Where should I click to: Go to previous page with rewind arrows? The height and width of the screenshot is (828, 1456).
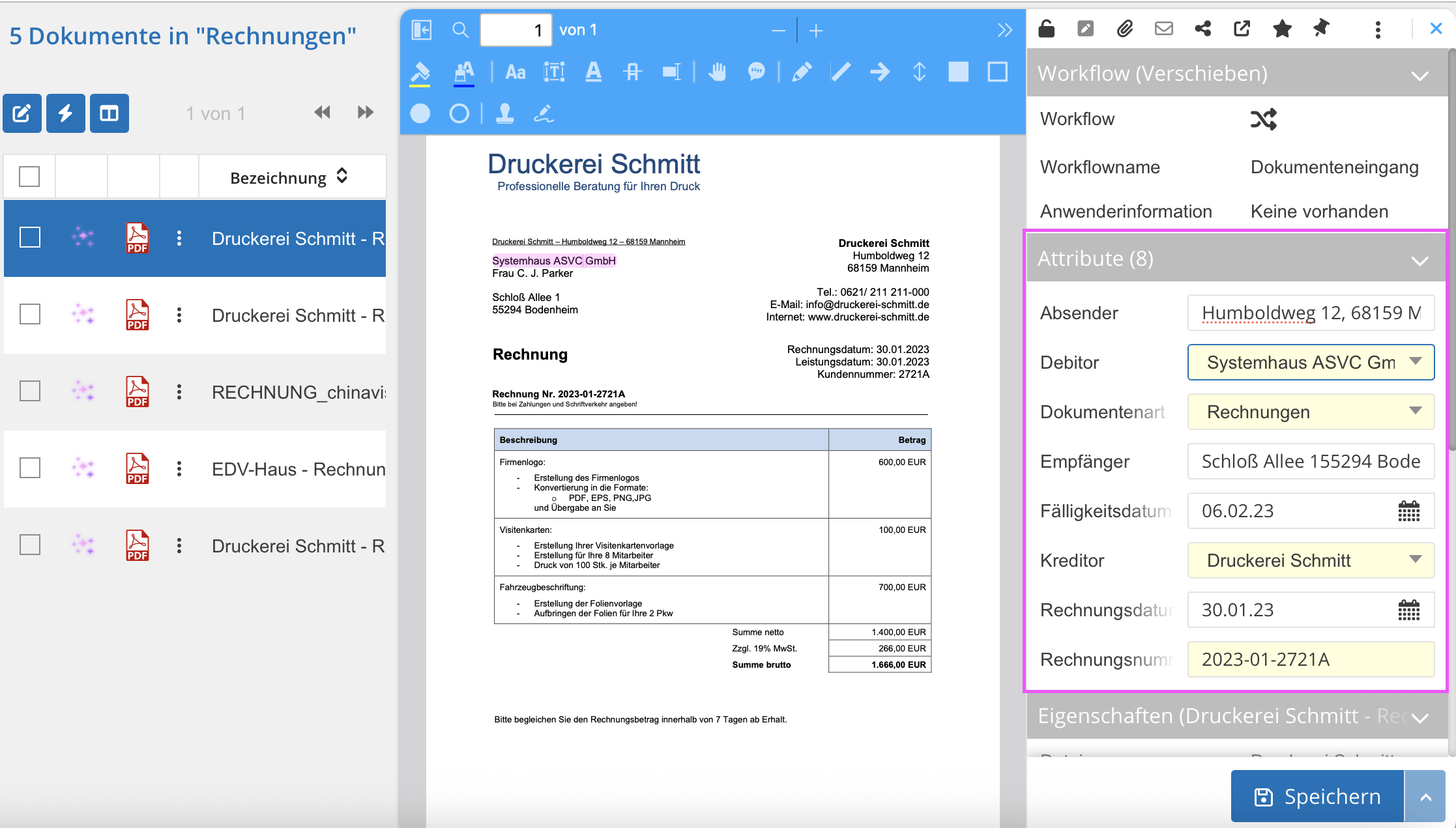click(x=322, y=113)
